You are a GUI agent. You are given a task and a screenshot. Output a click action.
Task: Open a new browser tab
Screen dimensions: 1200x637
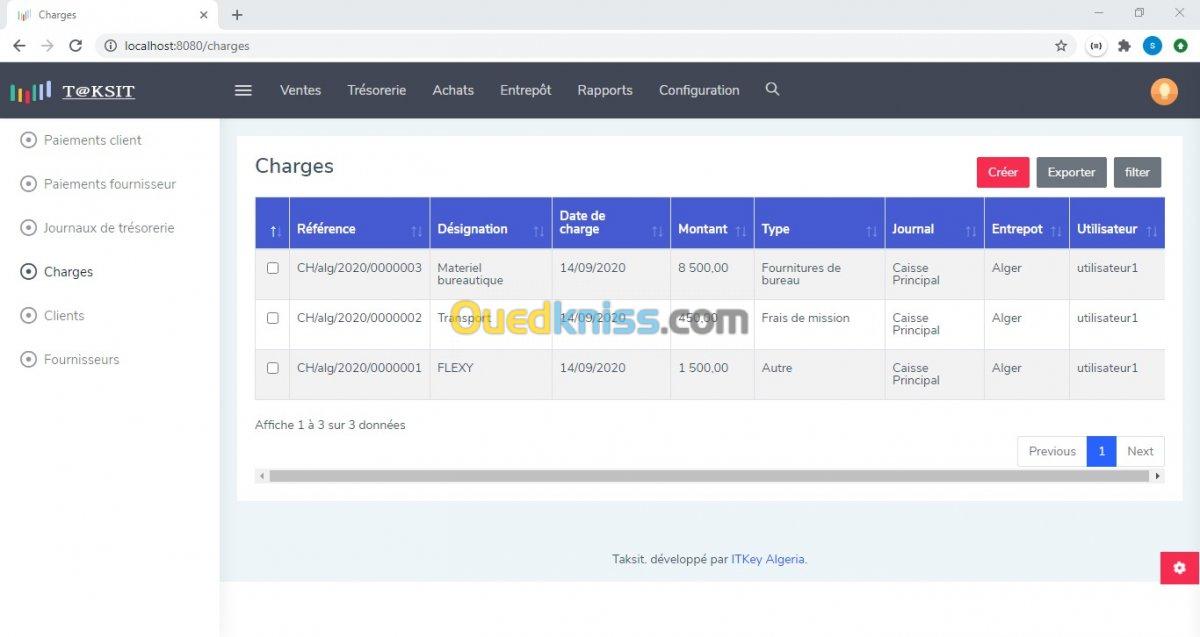[237, 15]
